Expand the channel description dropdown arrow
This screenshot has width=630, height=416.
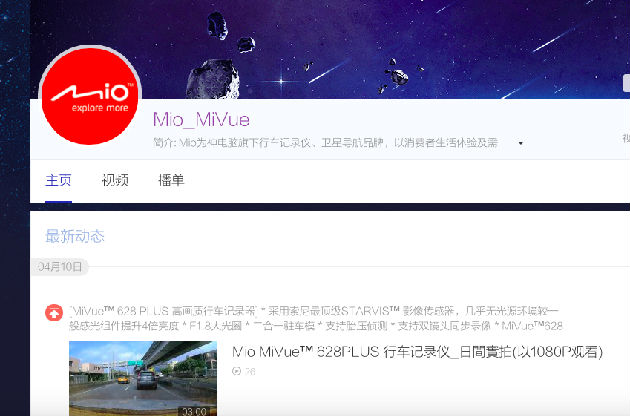point(521,143)
